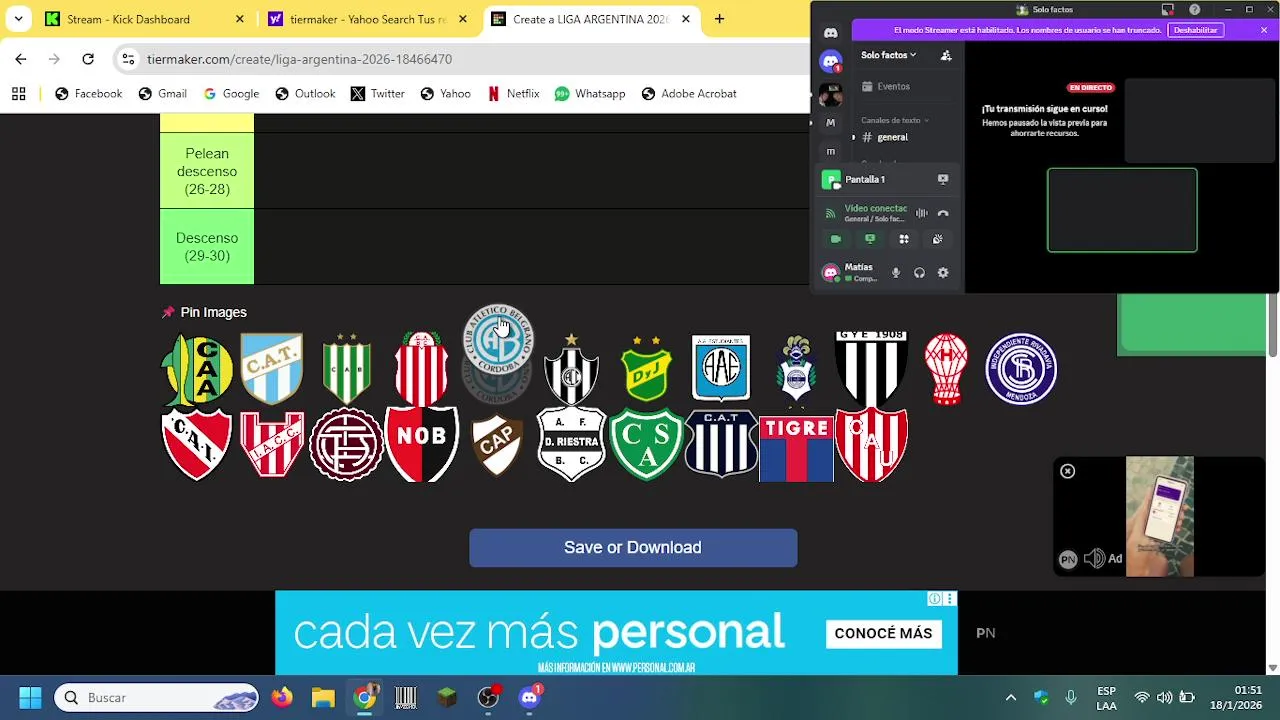Pick the D. Riestra badge
The height and width of the screenshot is (720, 1280).
571,444
